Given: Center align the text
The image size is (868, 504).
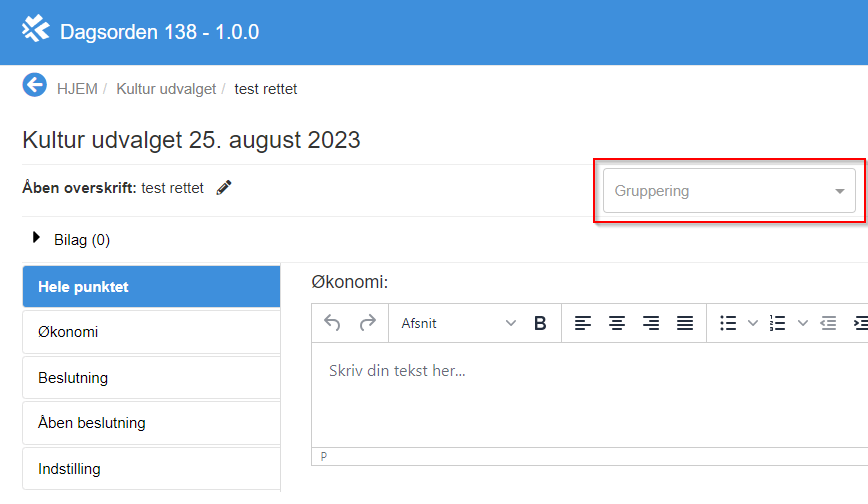Looking at the screenshot, I should click(x=617, y=323).
